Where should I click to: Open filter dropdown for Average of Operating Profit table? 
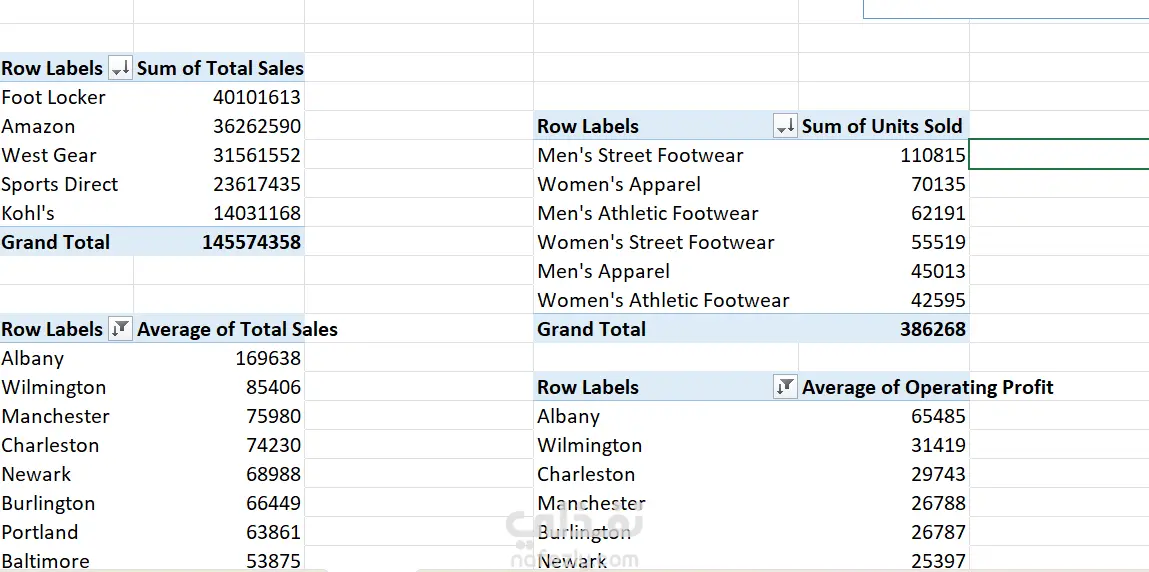point(785,387)
